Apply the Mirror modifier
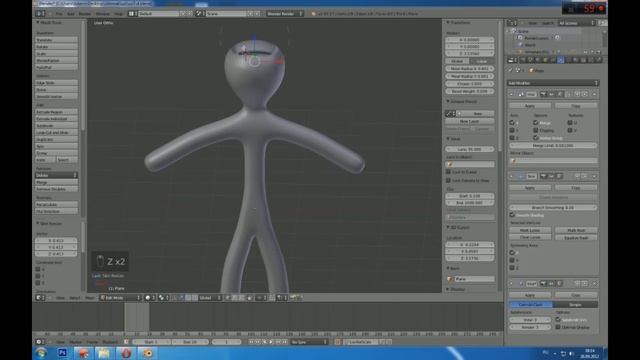Screen dimensions: 640x360 pos(530,106)
